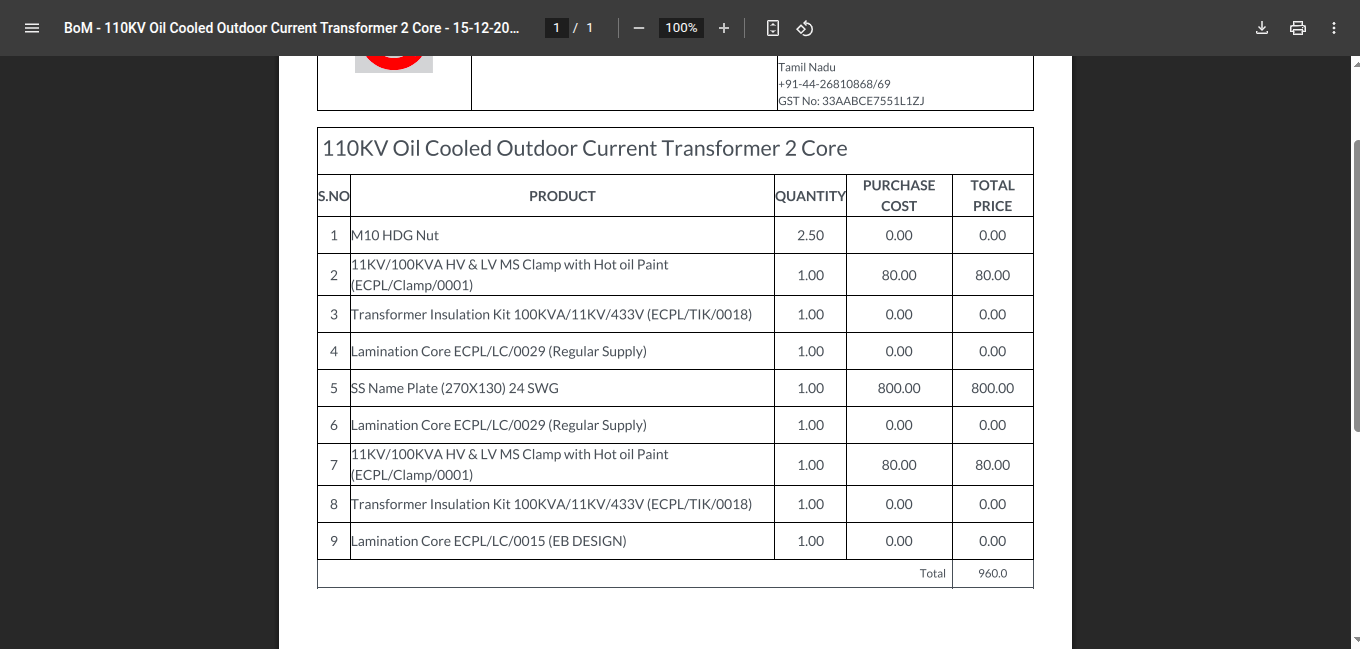This screenshot has width=1360, height=649.
Task: Click the BoM document title in the toolbar
Action: [x=291, y=28]
